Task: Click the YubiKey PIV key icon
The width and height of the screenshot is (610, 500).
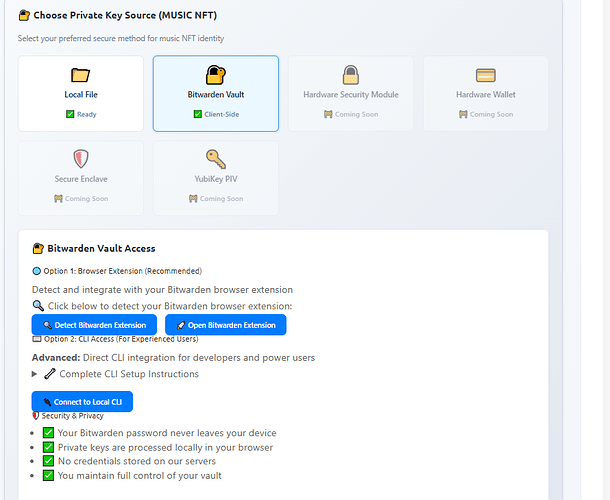Action: (216, 159)
